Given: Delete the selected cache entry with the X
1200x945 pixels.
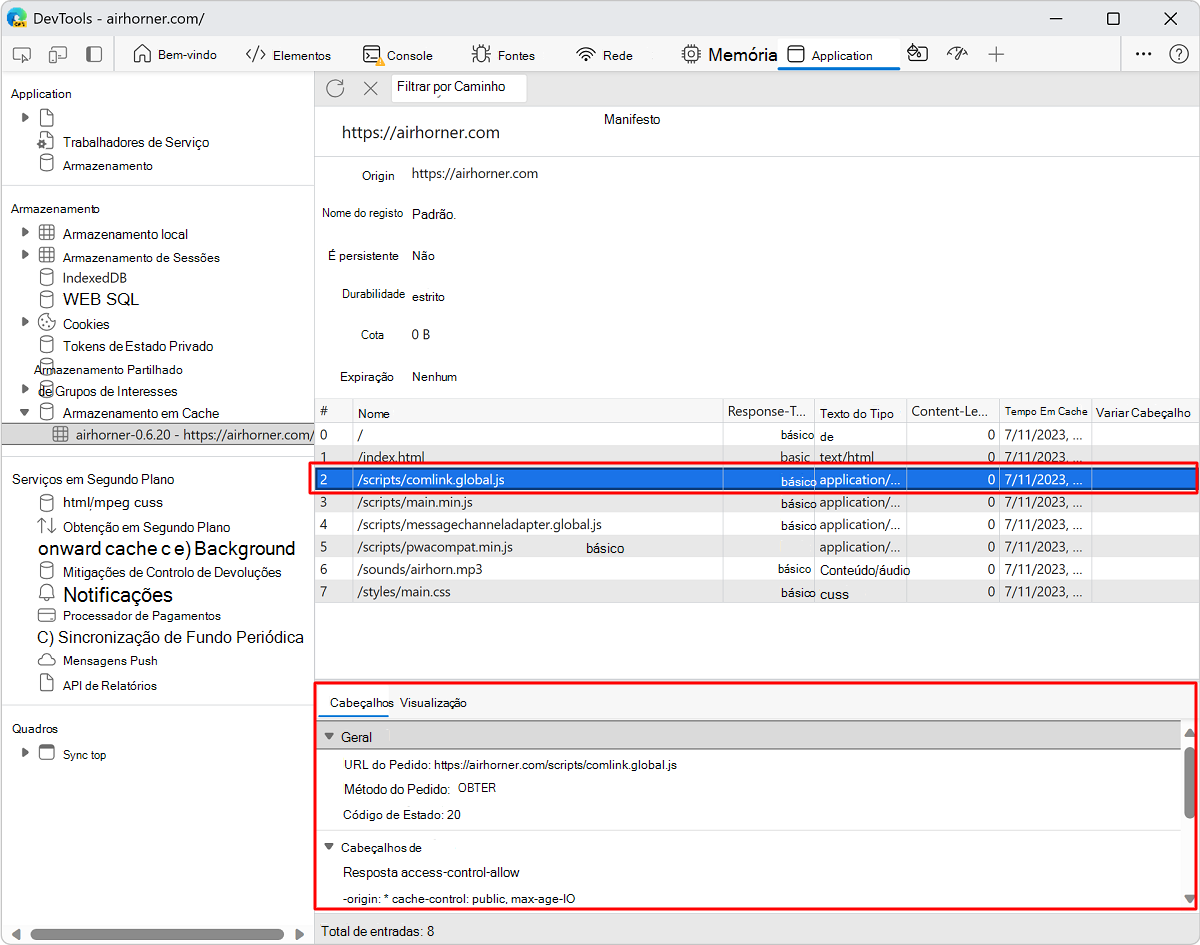Looking at the screenshot, I should tap(370, 88).
